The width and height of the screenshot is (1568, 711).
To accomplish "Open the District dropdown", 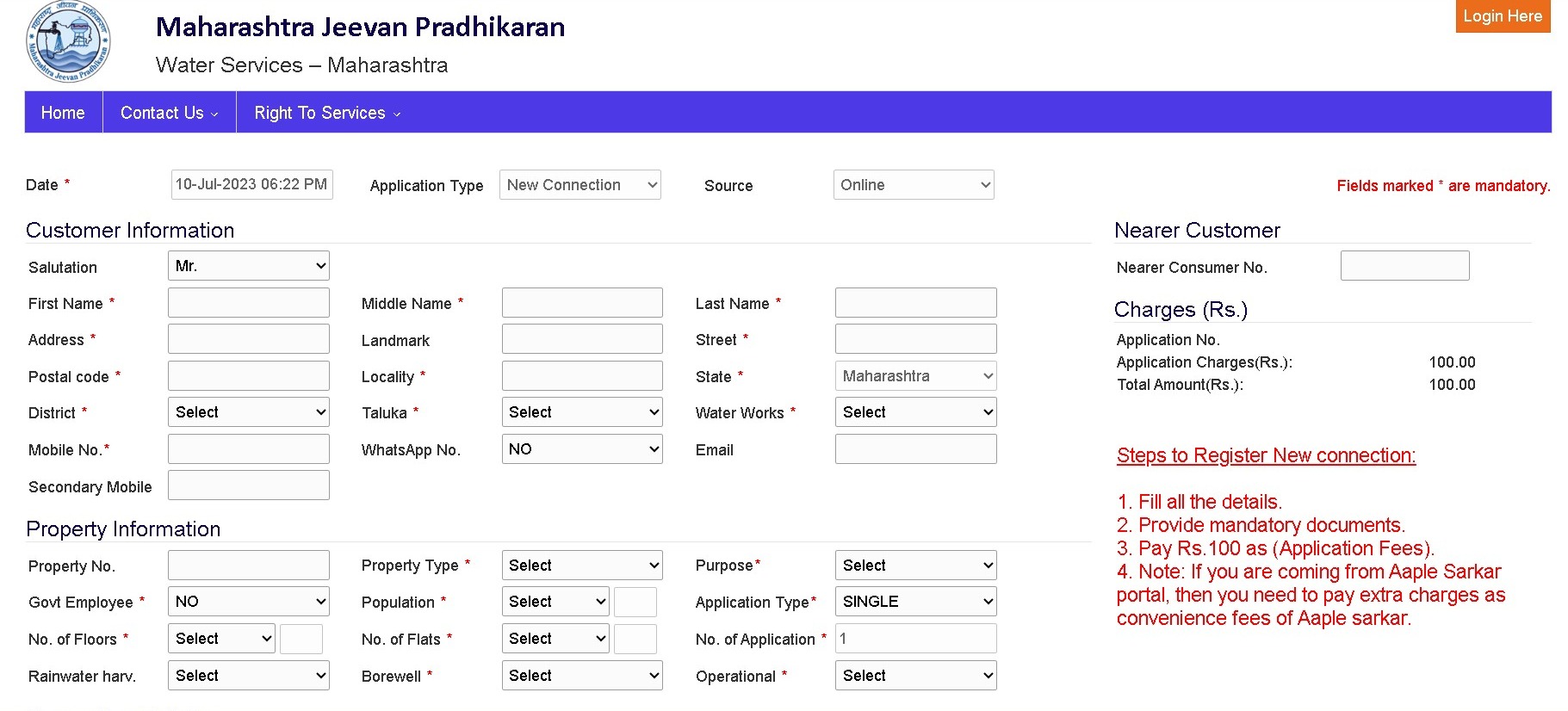I will click(249, 412).
